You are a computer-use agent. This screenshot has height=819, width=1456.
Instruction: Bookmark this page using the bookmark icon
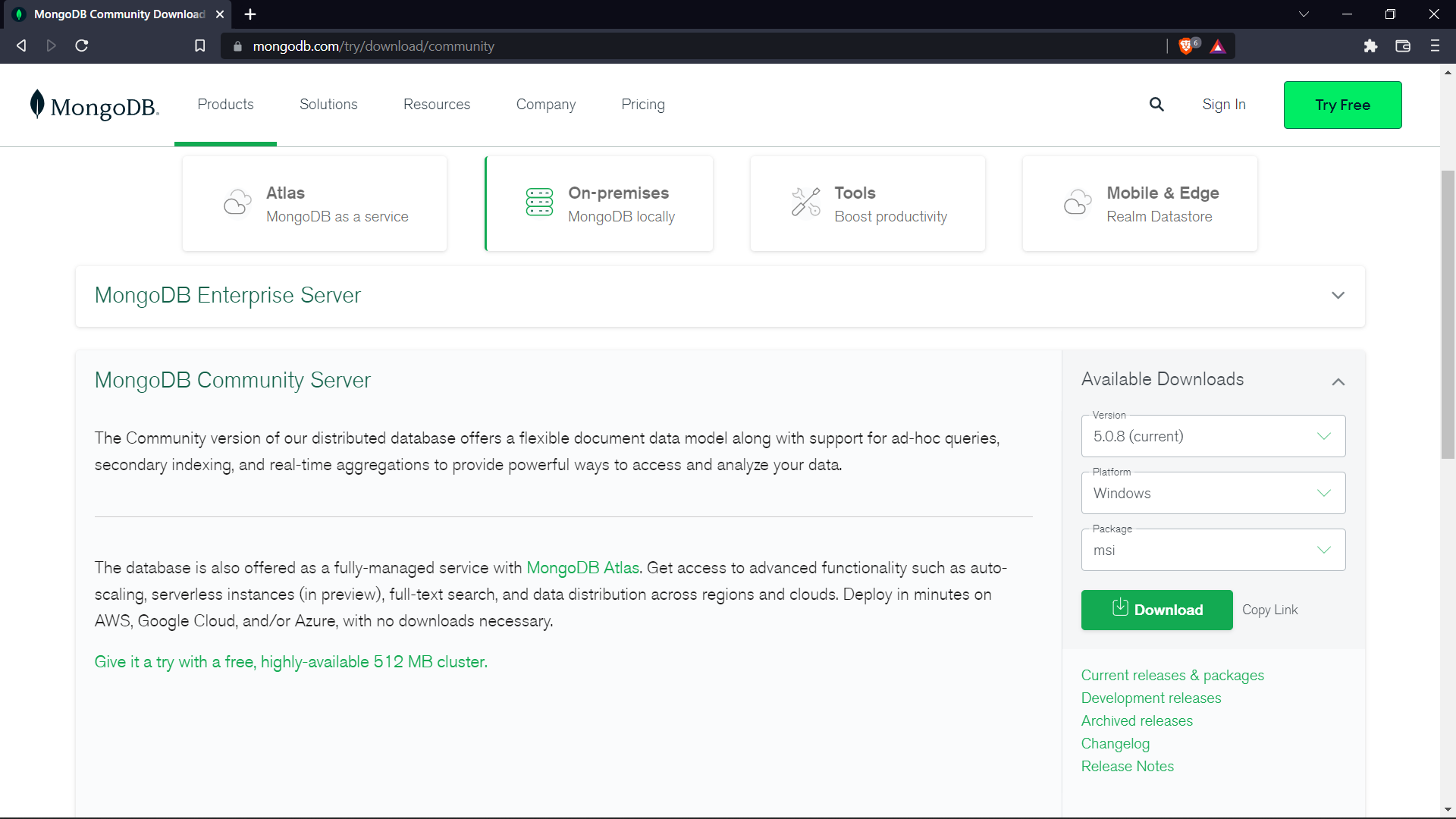199,46
